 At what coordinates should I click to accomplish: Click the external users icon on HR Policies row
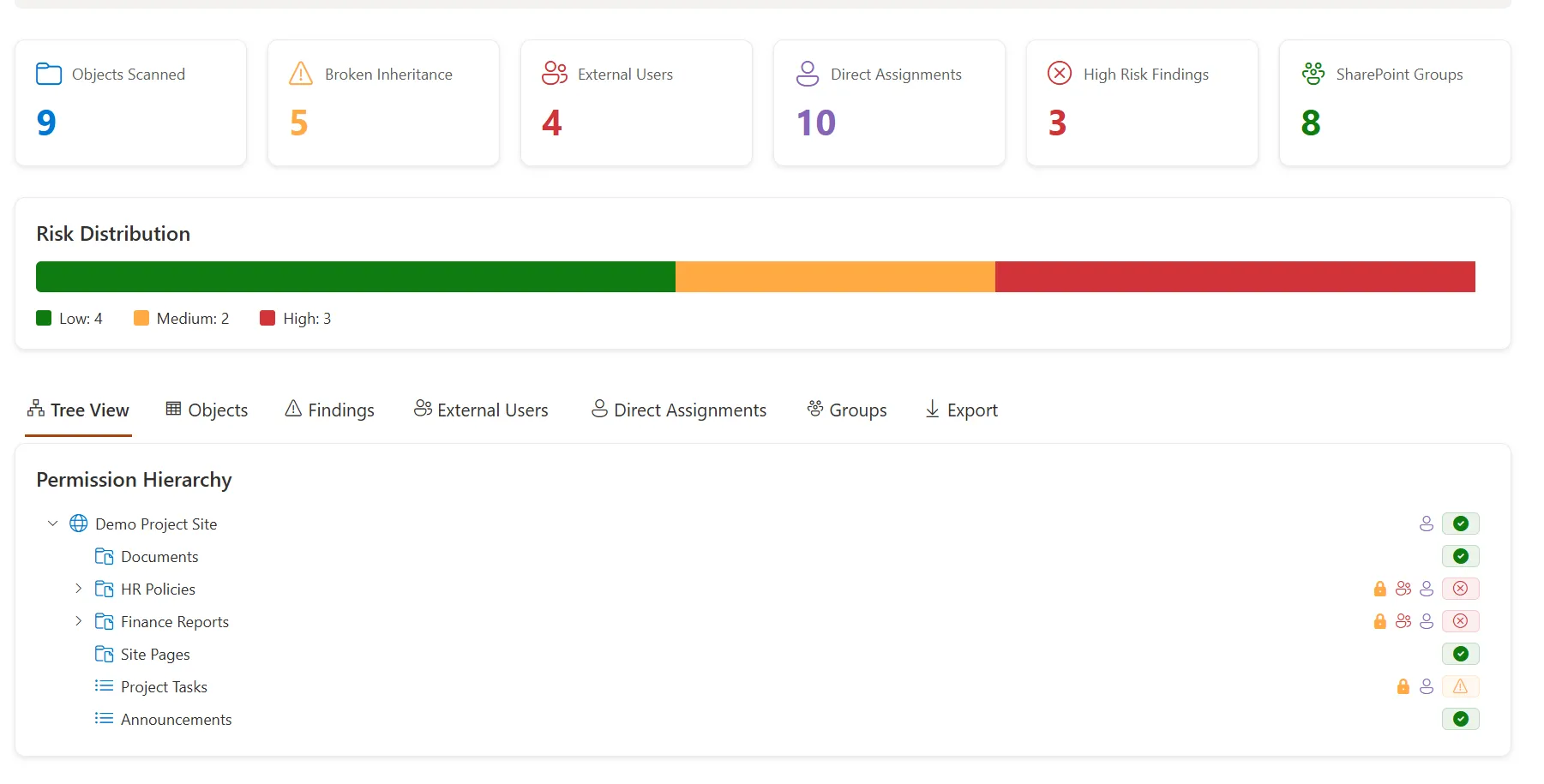(1403, 589)
